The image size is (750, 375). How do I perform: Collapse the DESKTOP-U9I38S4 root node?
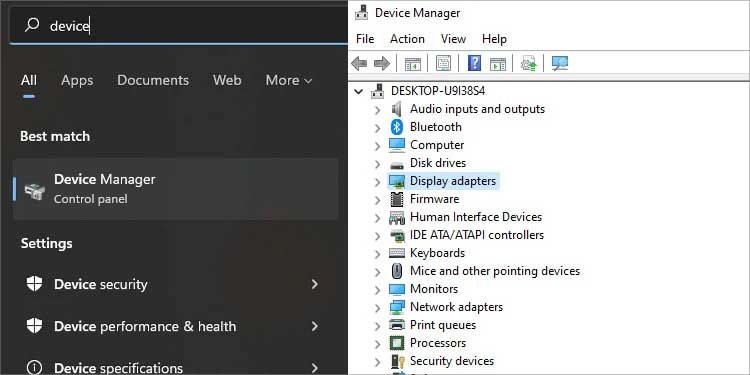(x=359, y=91)
